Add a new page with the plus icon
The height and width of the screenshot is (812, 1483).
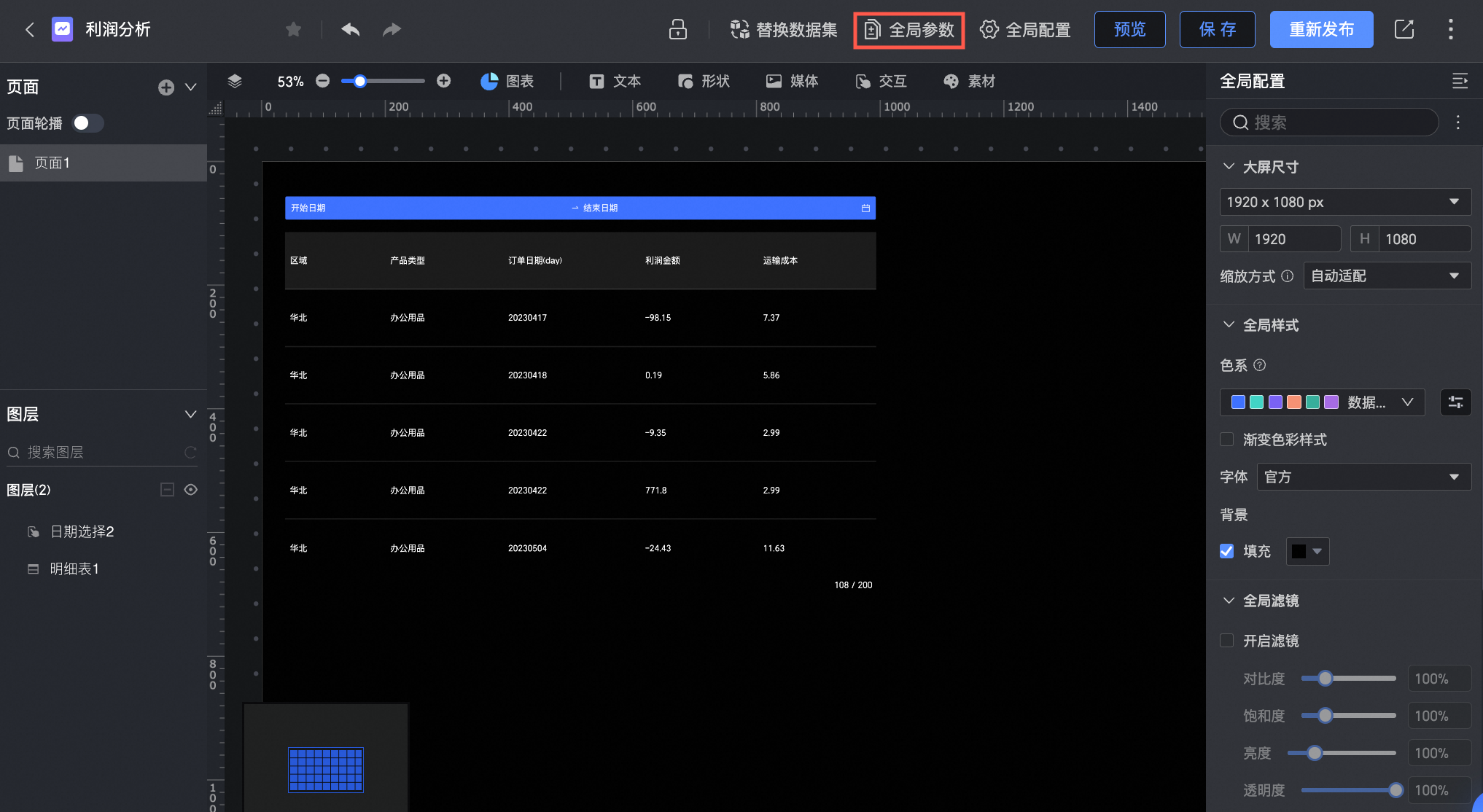click(x=166, y=87)
